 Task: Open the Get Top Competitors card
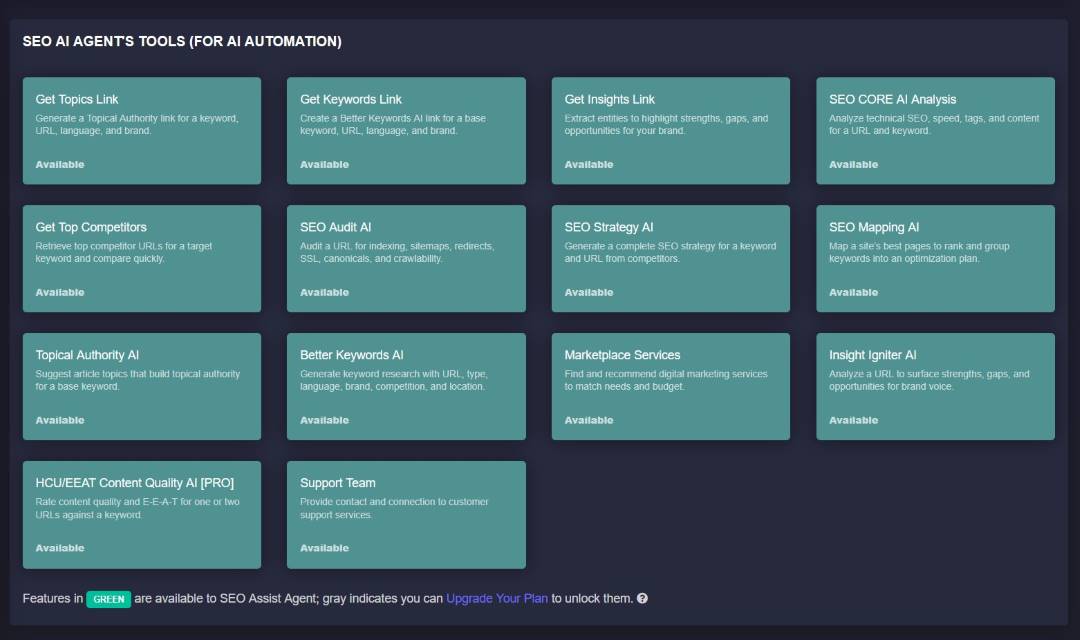[x=142, y=258]
